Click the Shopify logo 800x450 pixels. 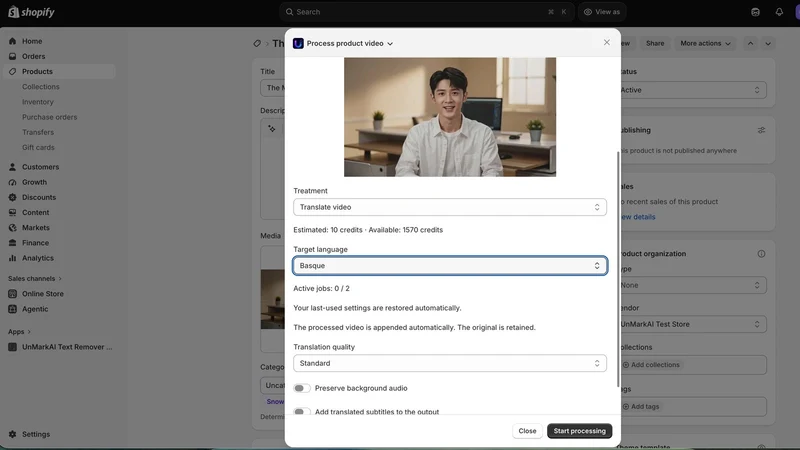tap(32, 12)
